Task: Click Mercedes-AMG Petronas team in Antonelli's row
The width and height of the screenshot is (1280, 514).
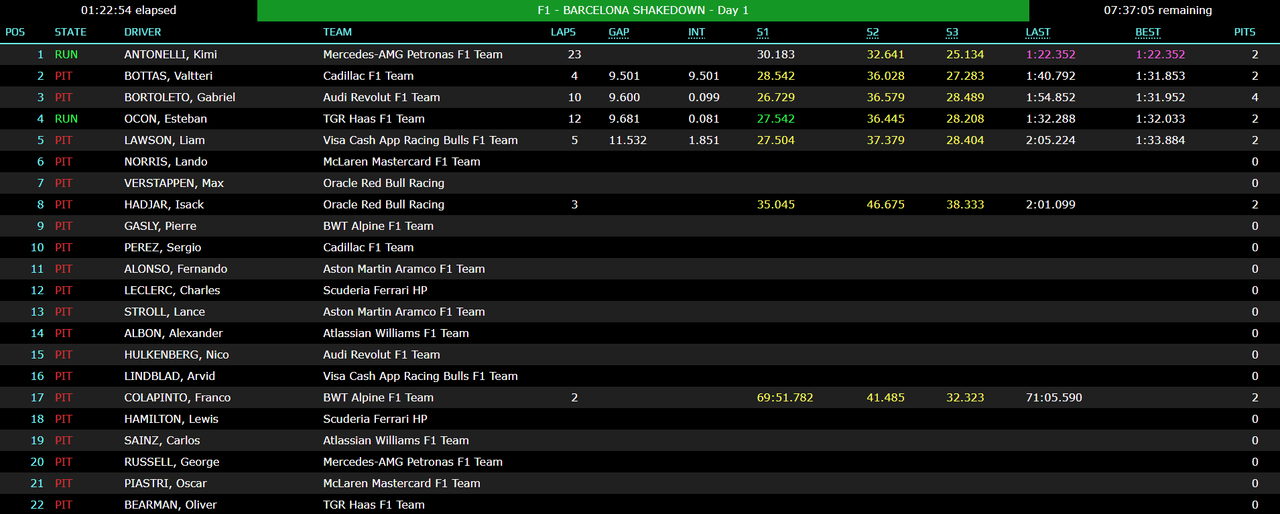Action: pos(413,55)
